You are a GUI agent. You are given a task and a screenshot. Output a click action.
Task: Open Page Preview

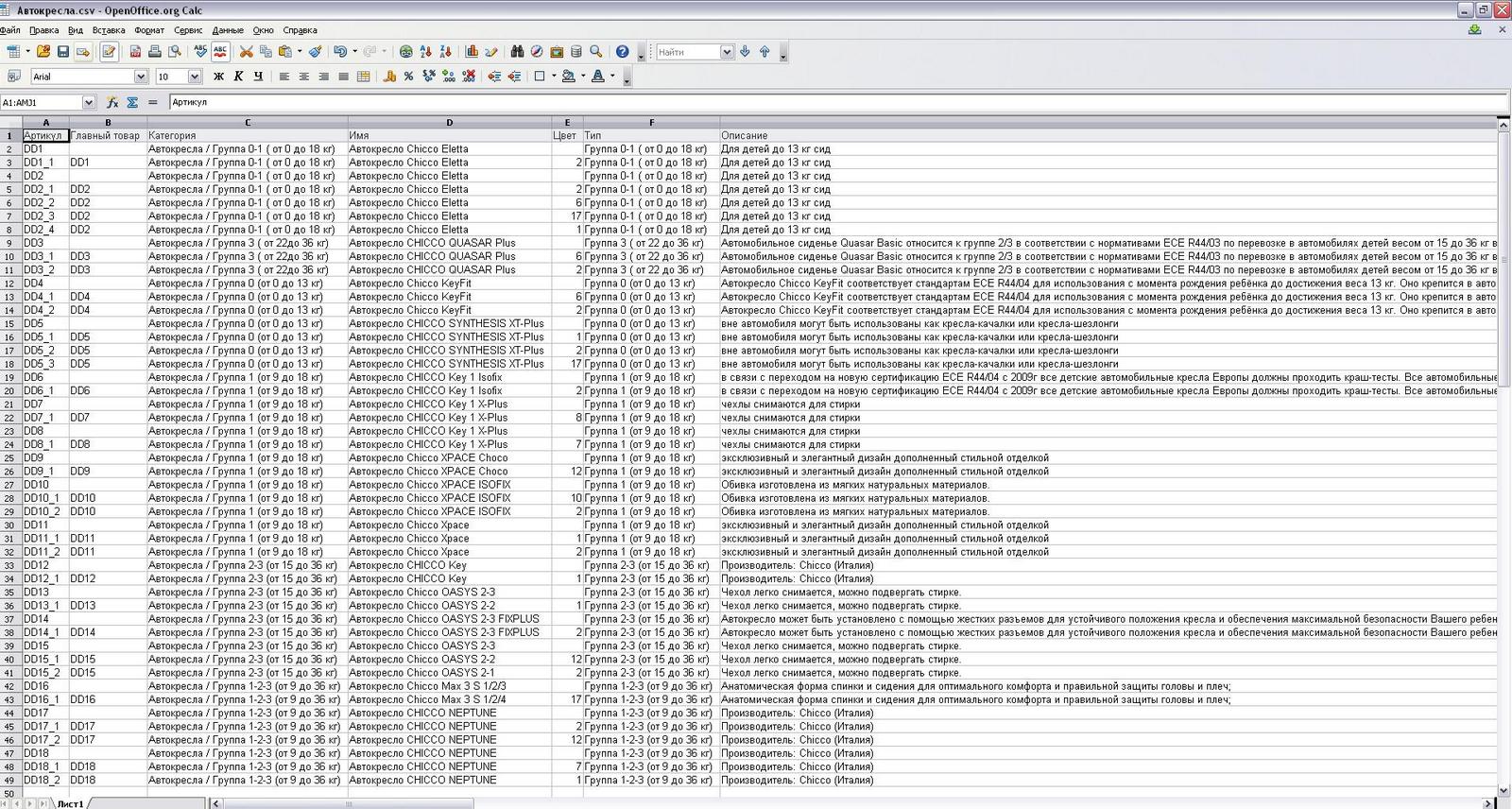[175, 52]
